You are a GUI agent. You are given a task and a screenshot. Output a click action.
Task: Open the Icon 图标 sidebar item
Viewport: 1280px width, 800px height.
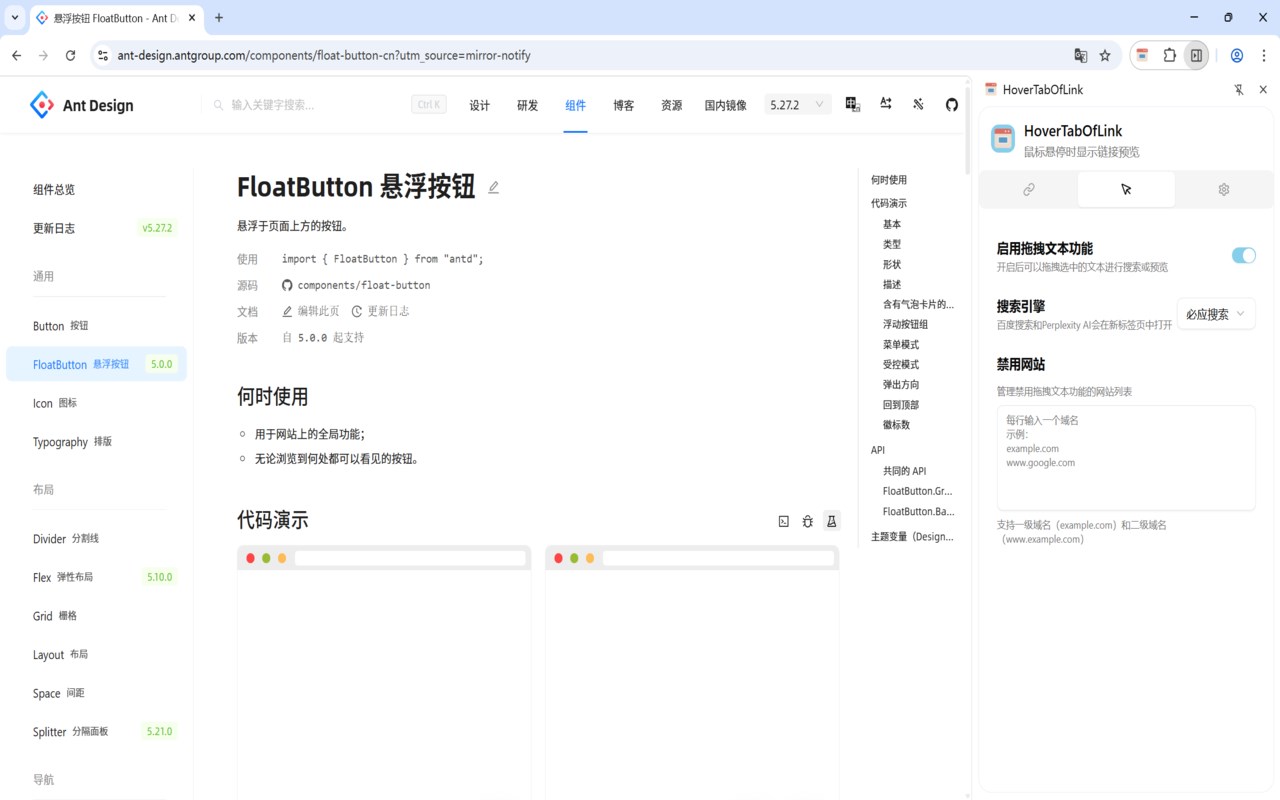click(x=96, y=403)
